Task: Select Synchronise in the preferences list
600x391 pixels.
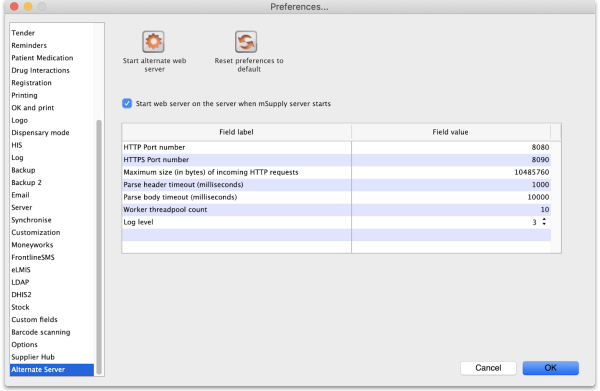Action: (31, 220)
